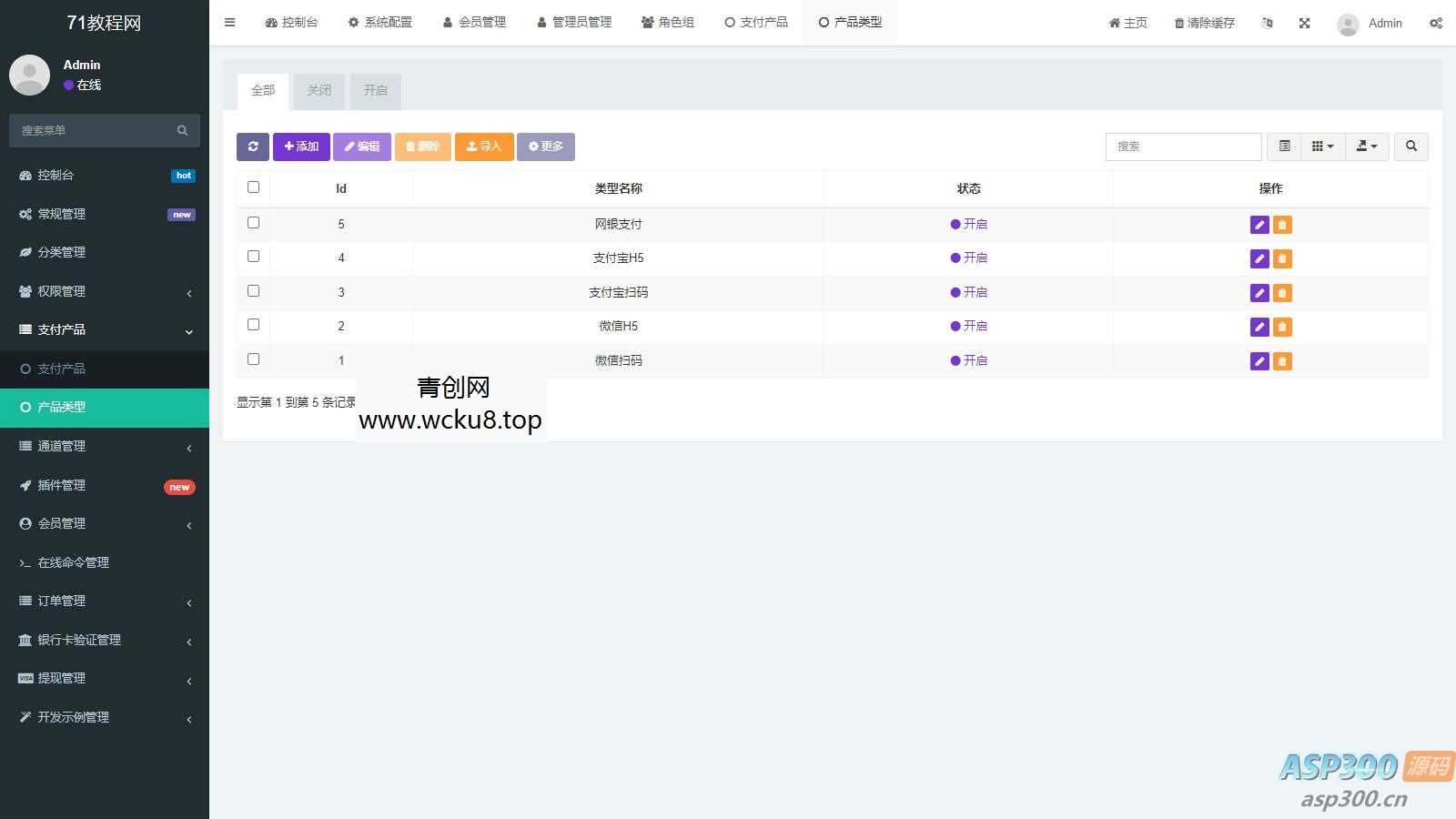Edit the 网银支付 row using the pencil icon
Image resolution: width=1456 pixels, height=819 pixels.
[1259, 224]
